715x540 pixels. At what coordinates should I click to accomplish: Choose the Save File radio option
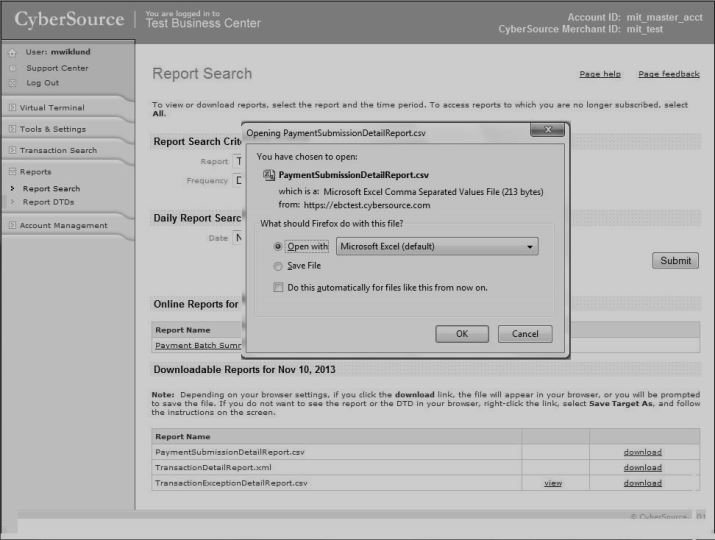pos(278,266)
